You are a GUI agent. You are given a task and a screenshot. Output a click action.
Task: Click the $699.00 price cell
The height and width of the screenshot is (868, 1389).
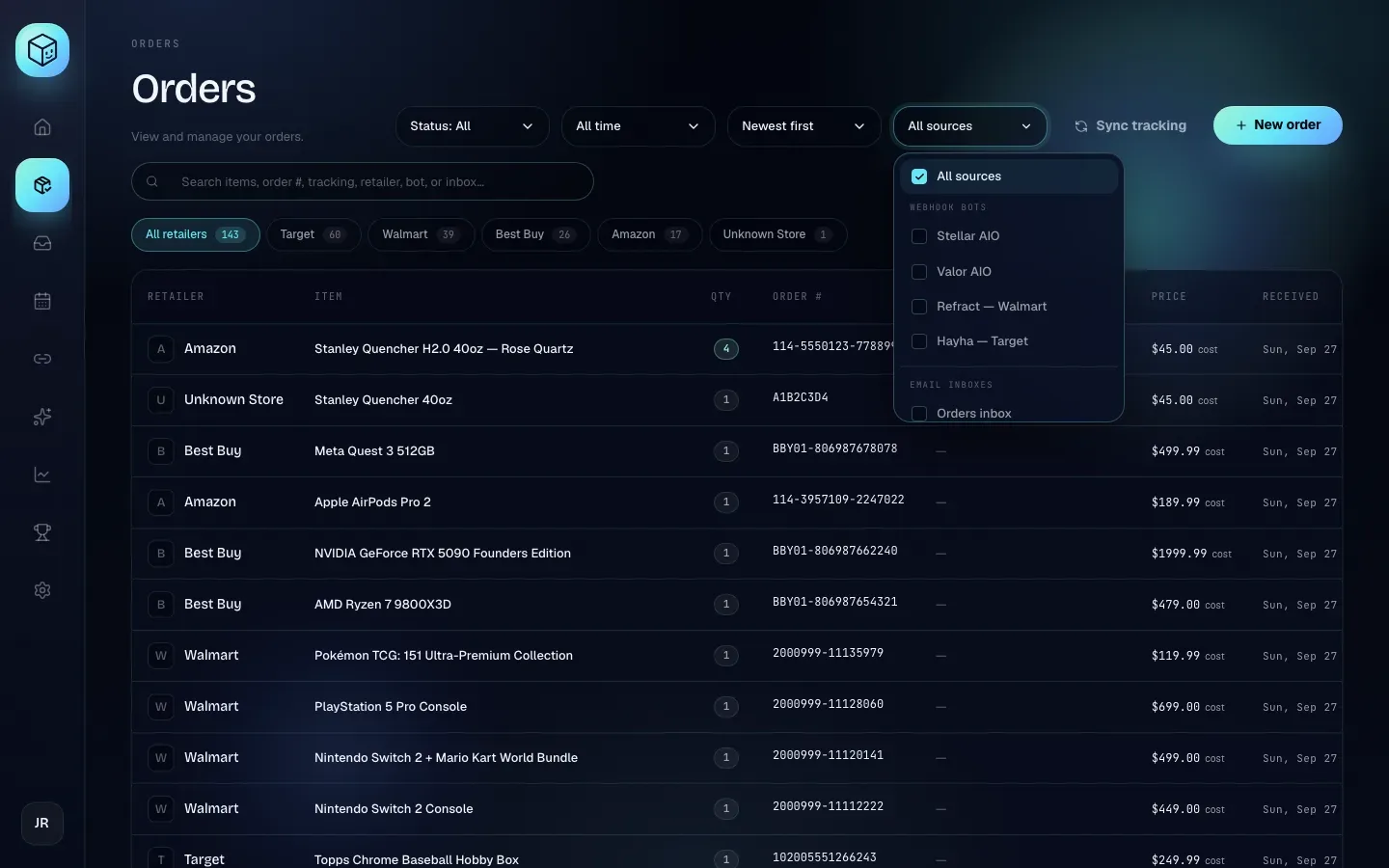pos(1187,707)
